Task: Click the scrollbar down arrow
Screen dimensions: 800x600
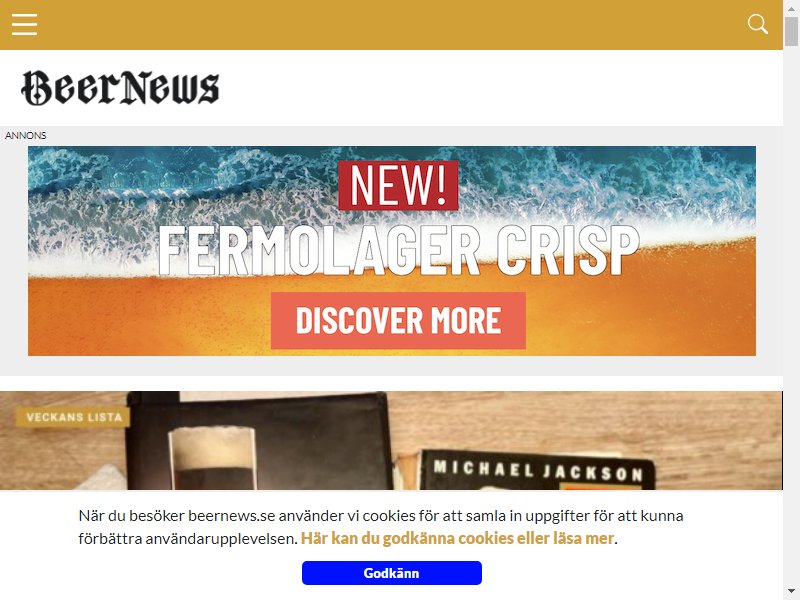Action: click(x=791, y=593)
